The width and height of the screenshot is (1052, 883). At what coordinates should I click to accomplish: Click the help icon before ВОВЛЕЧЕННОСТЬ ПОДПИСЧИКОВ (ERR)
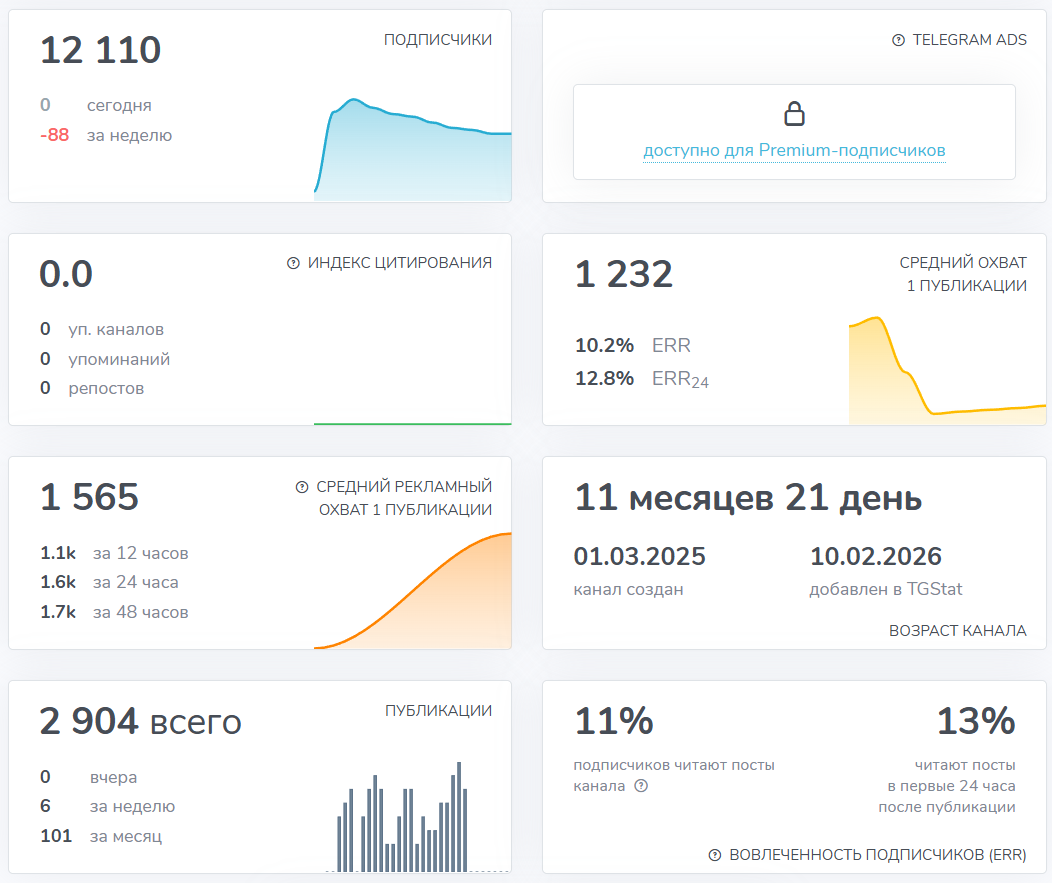pos(714,855)
